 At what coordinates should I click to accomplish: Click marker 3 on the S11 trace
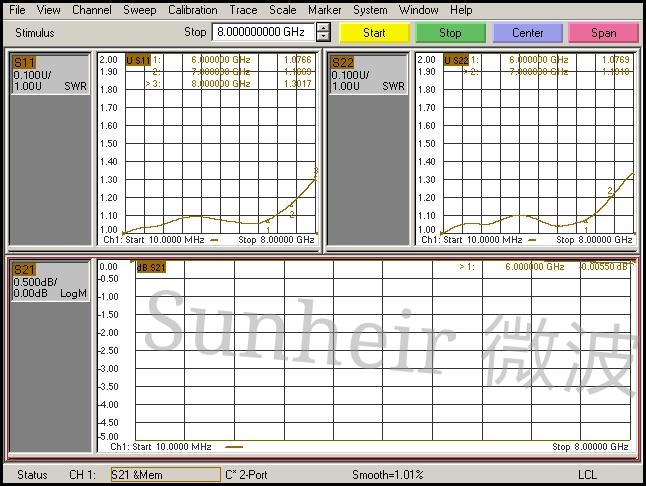pos(316,174)
